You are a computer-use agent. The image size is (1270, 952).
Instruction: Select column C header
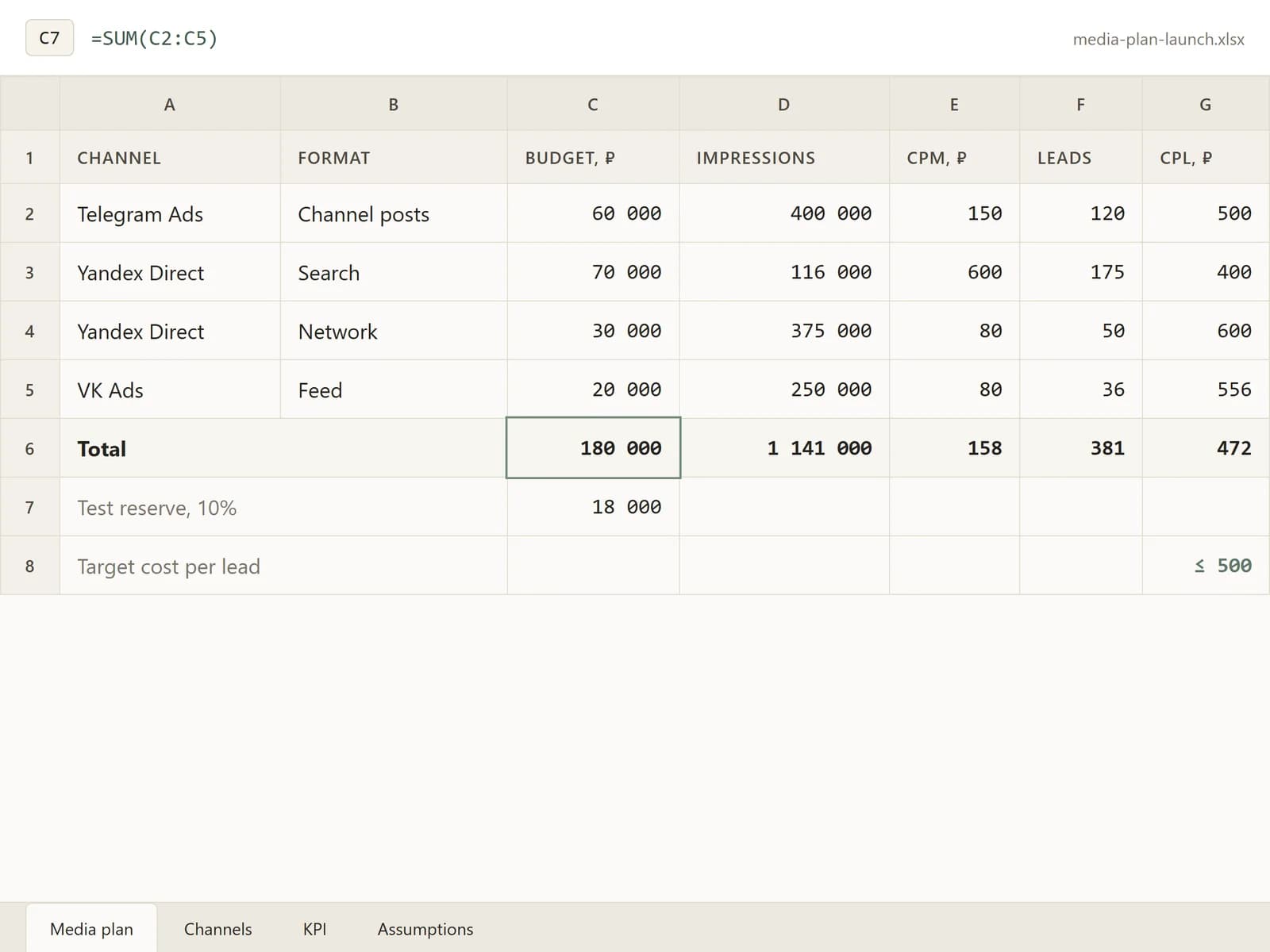pyautogui.click(x=593, y=104)
